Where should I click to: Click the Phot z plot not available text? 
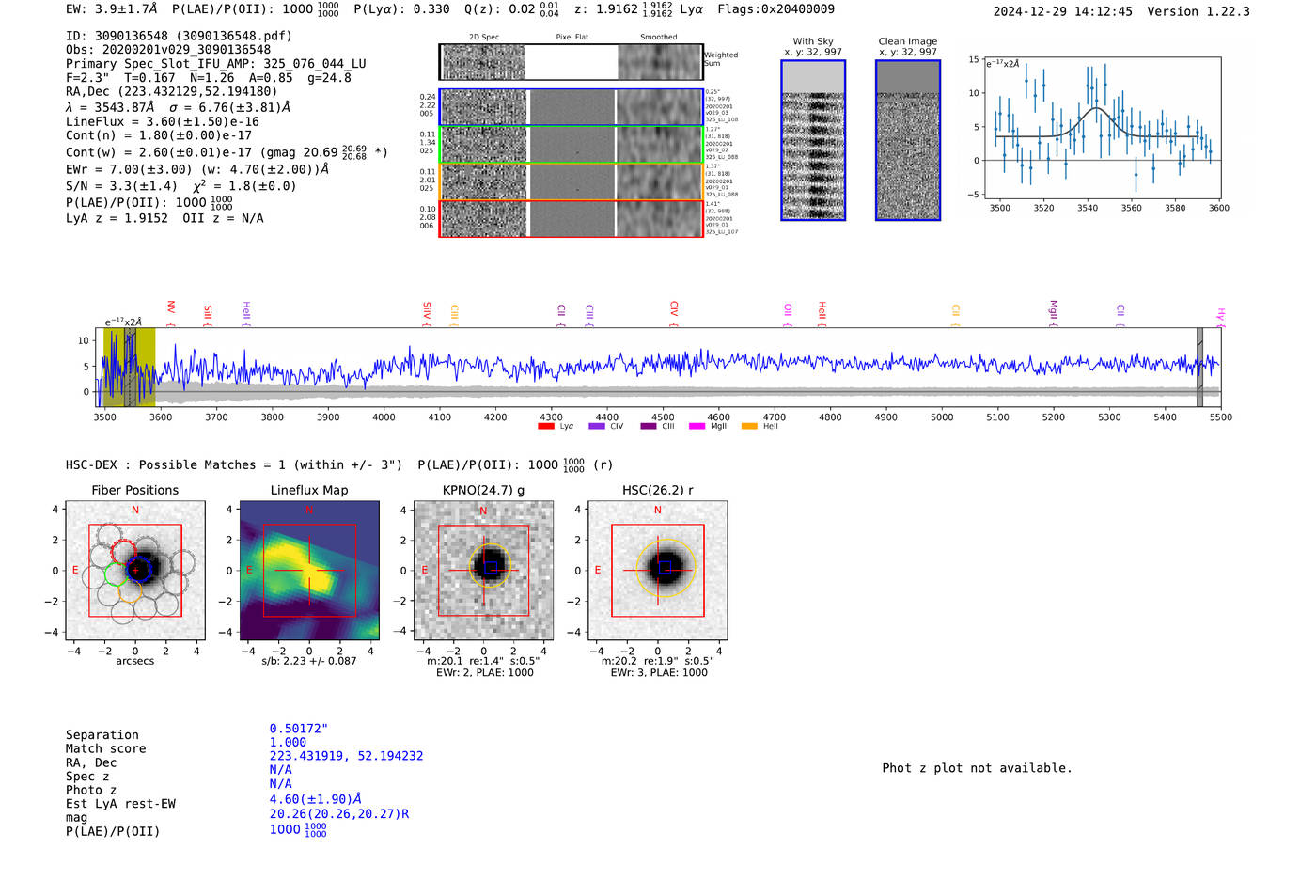tap(977, 768)
